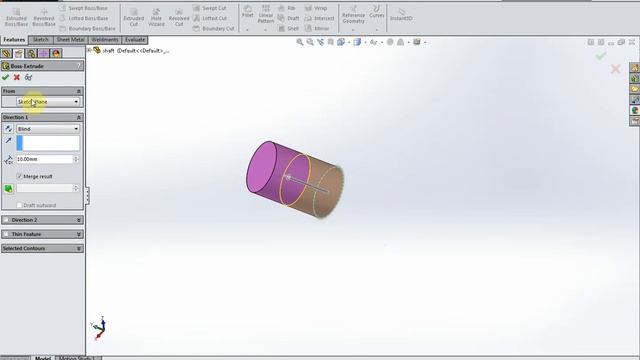Image resolution: width=640 pixels, height=360 pixels.
Task: Click the viewport green confirm checkmark
Action: [x=600, y=56]
